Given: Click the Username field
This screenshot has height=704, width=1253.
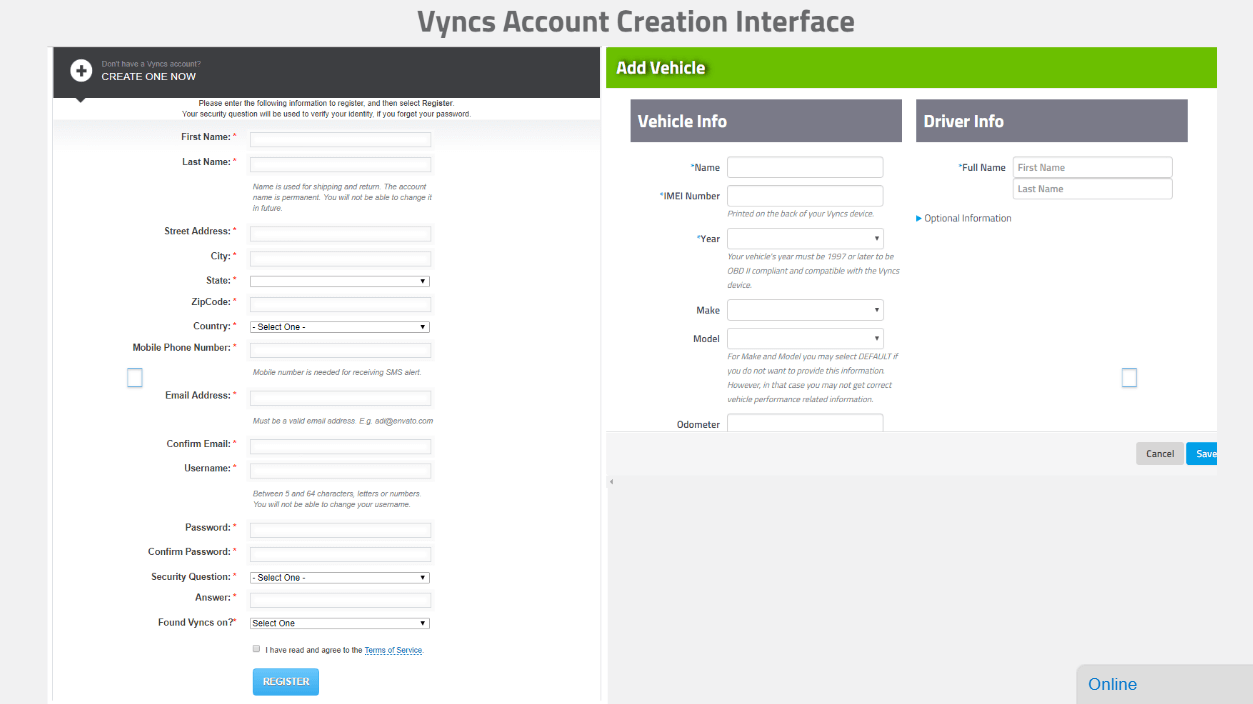Looking at the screenshot, I should pos(340,470).
